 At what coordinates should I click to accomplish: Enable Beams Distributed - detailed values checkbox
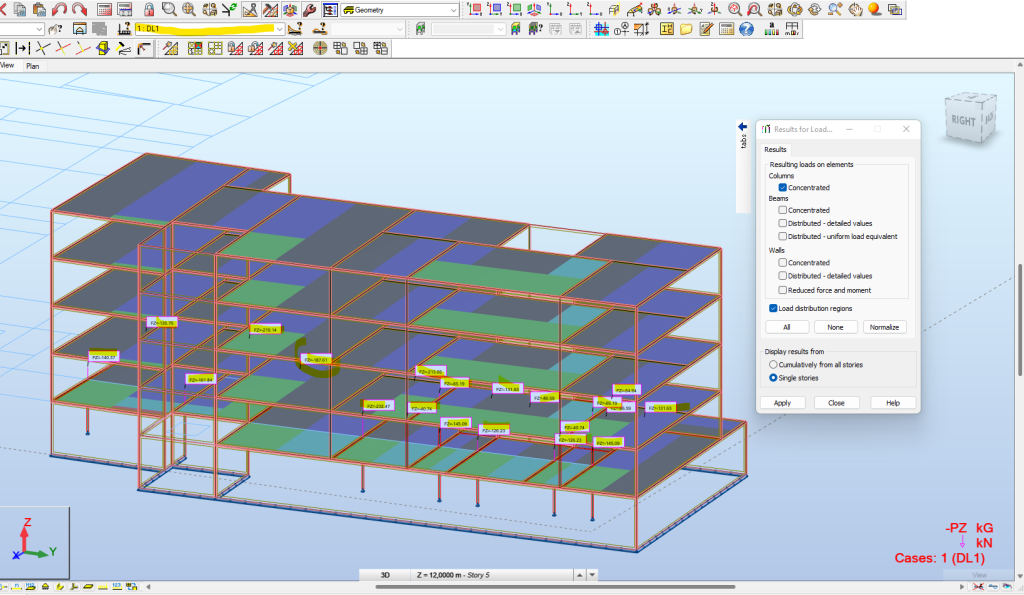(783, 223)
